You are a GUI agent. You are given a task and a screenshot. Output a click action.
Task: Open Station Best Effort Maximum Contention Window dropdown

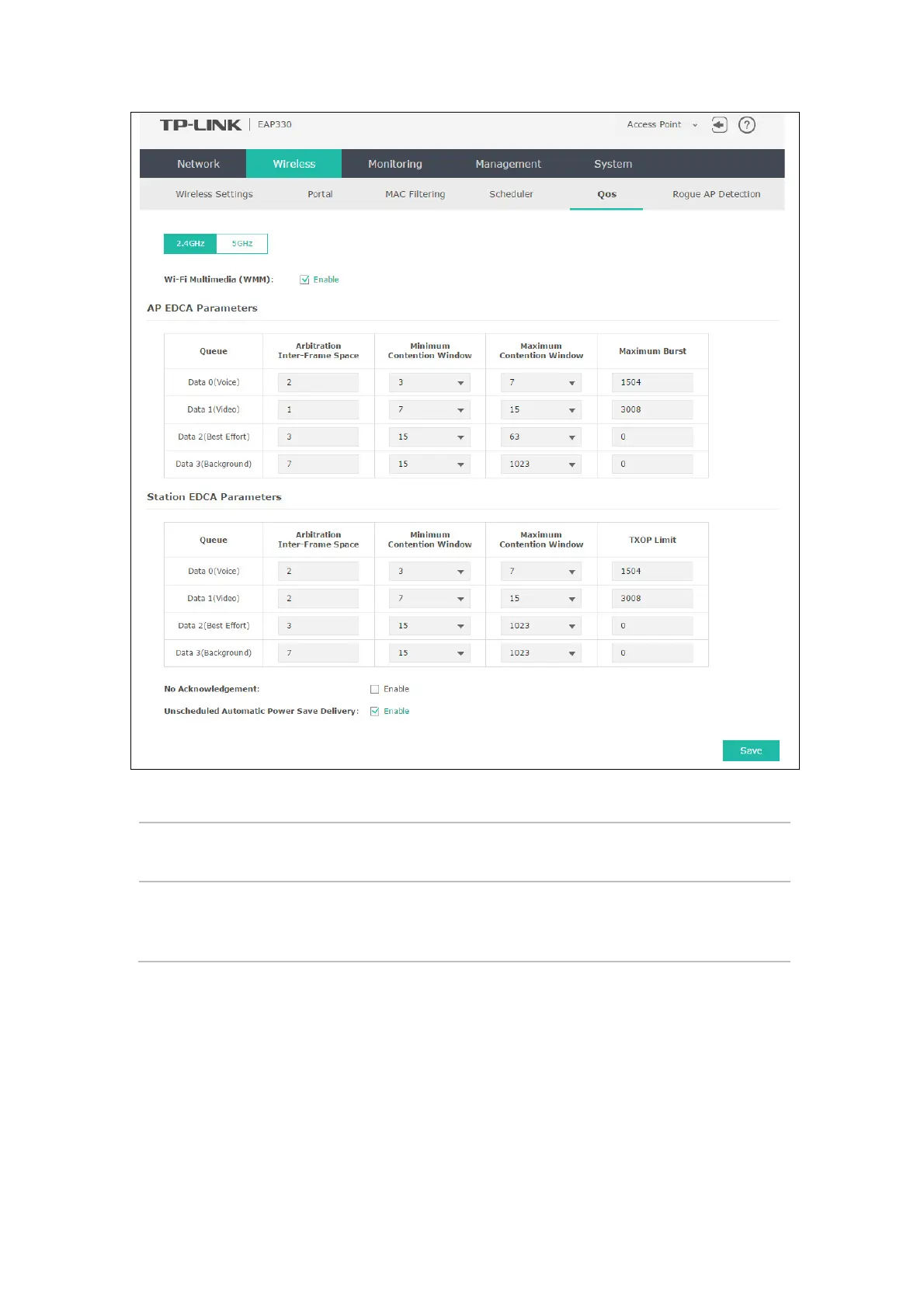541,625
